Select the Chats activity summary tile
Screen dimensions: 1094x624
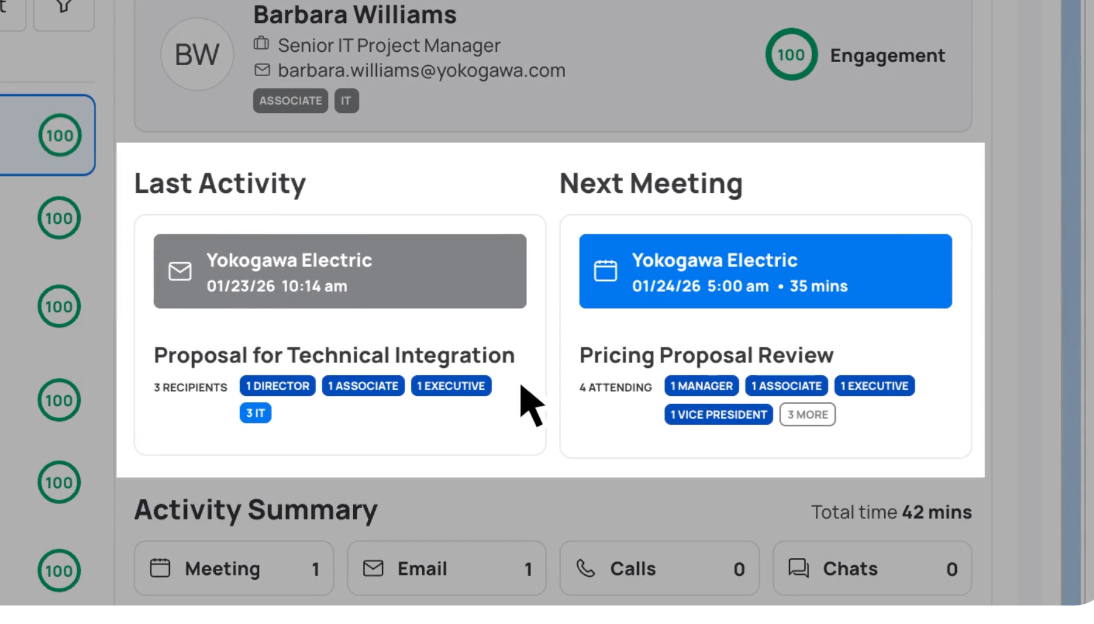tap(872, 568)
